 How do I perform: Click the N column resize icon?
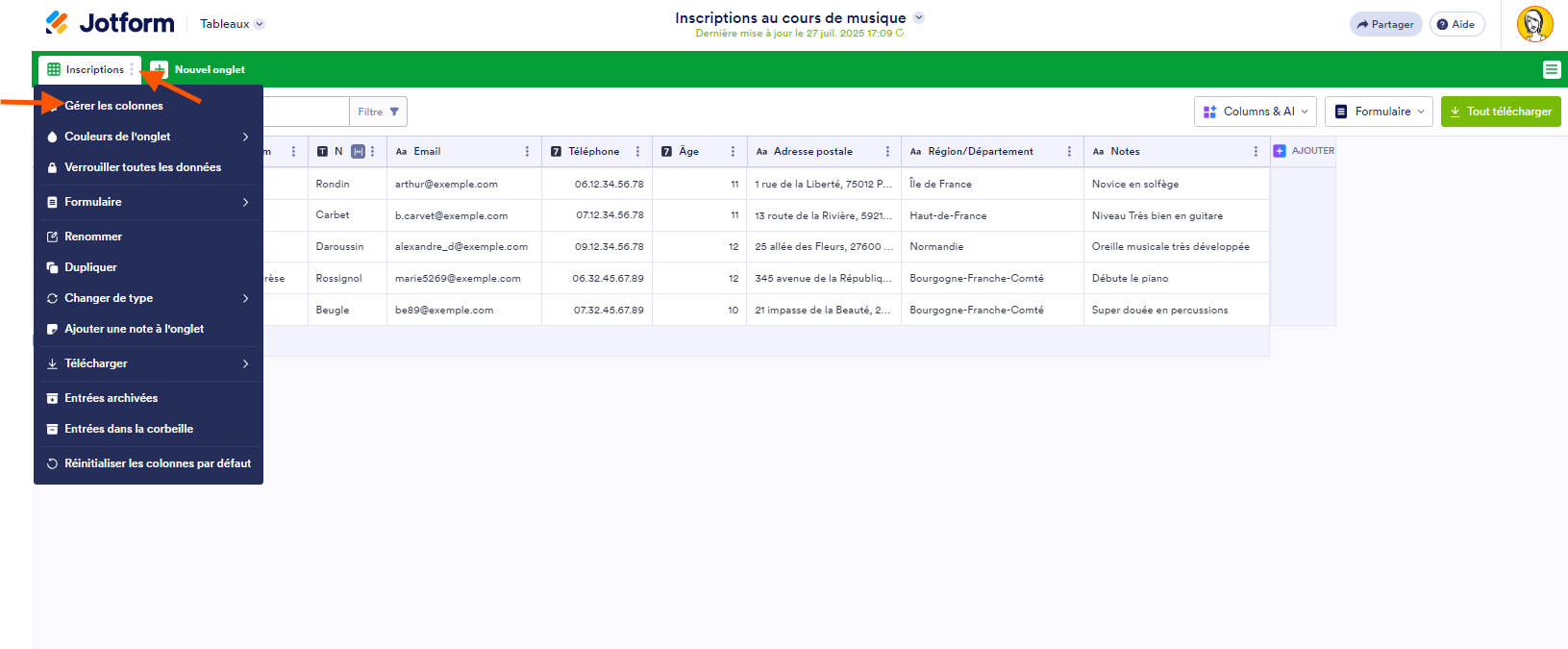tap(358, 151)
